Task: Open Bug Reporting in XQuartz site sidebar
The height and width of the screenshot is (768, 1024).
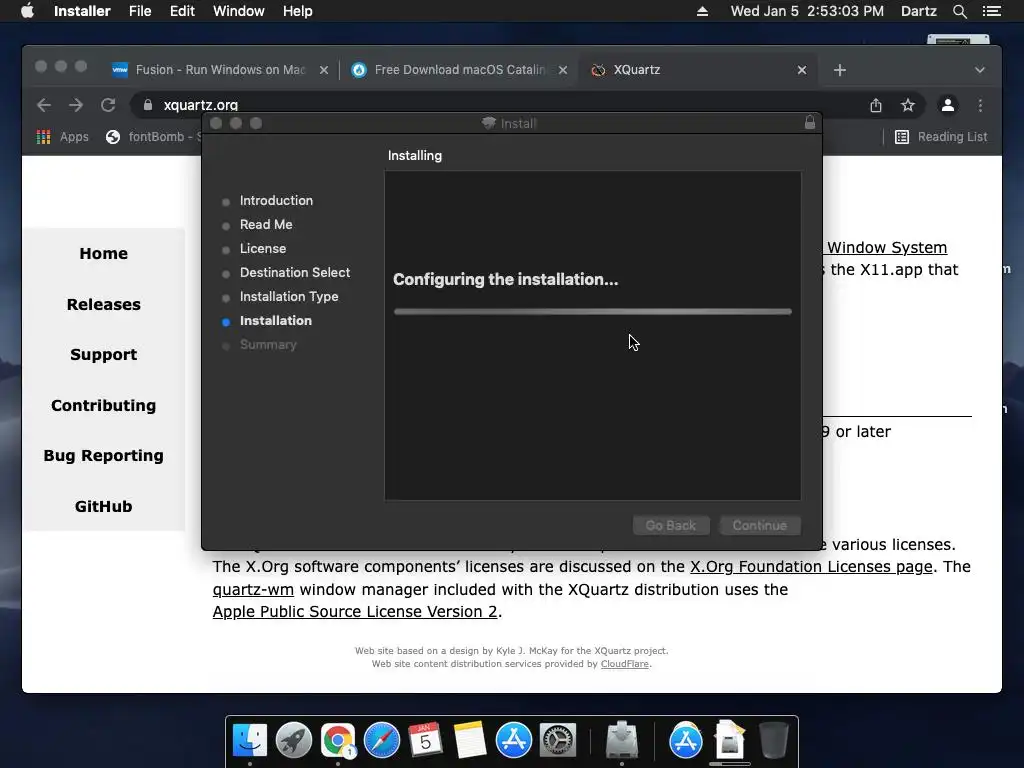Action: click(x=103, y=456)
